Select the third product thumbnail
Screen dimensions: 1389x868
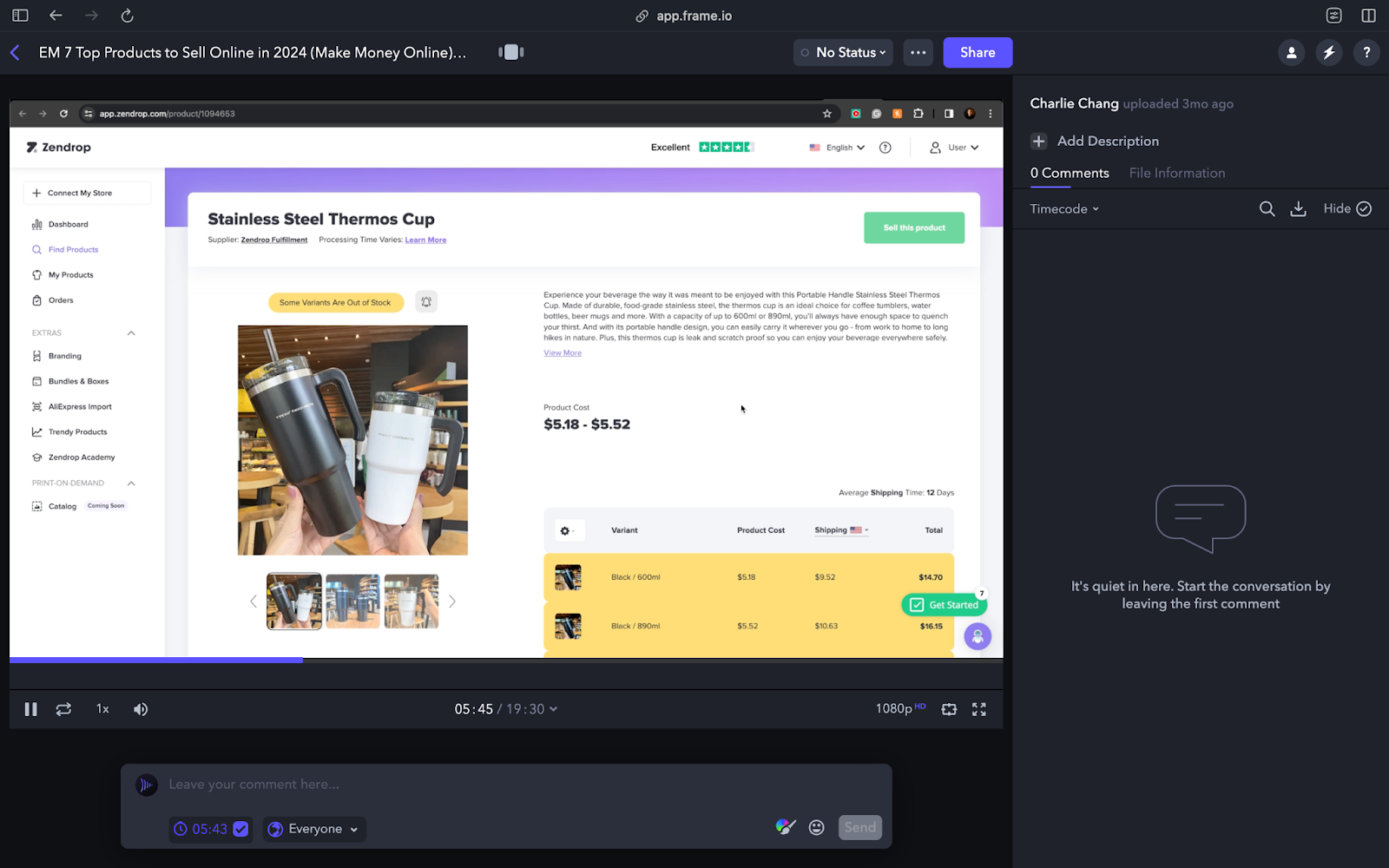[x=411, y=601]
